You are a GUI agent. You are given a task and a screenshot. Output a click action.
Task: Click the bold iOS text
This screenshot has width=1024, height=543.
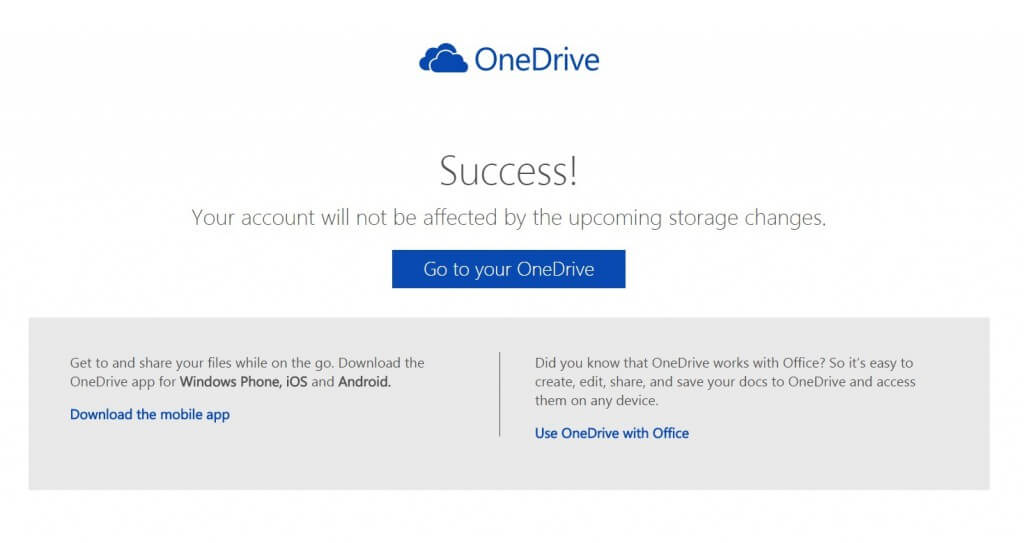pos(296,382)
